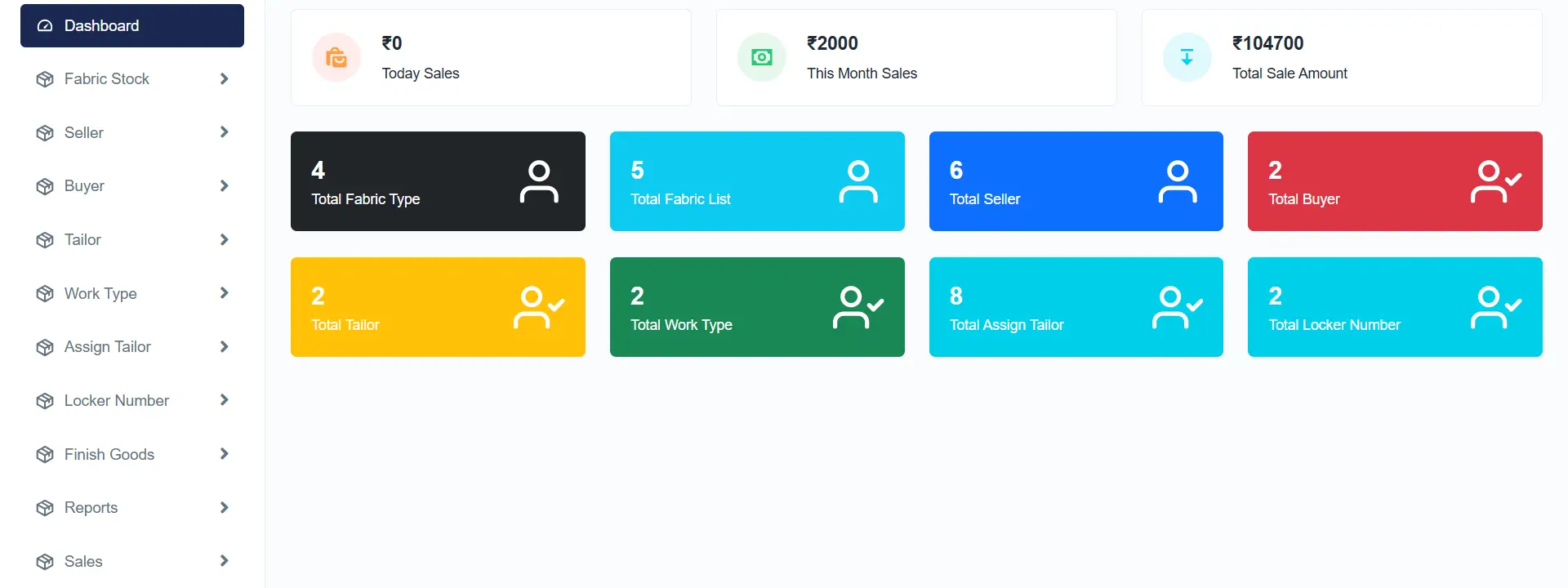Click the Finish Goods box icon
1568x588 pixels.
45,455
